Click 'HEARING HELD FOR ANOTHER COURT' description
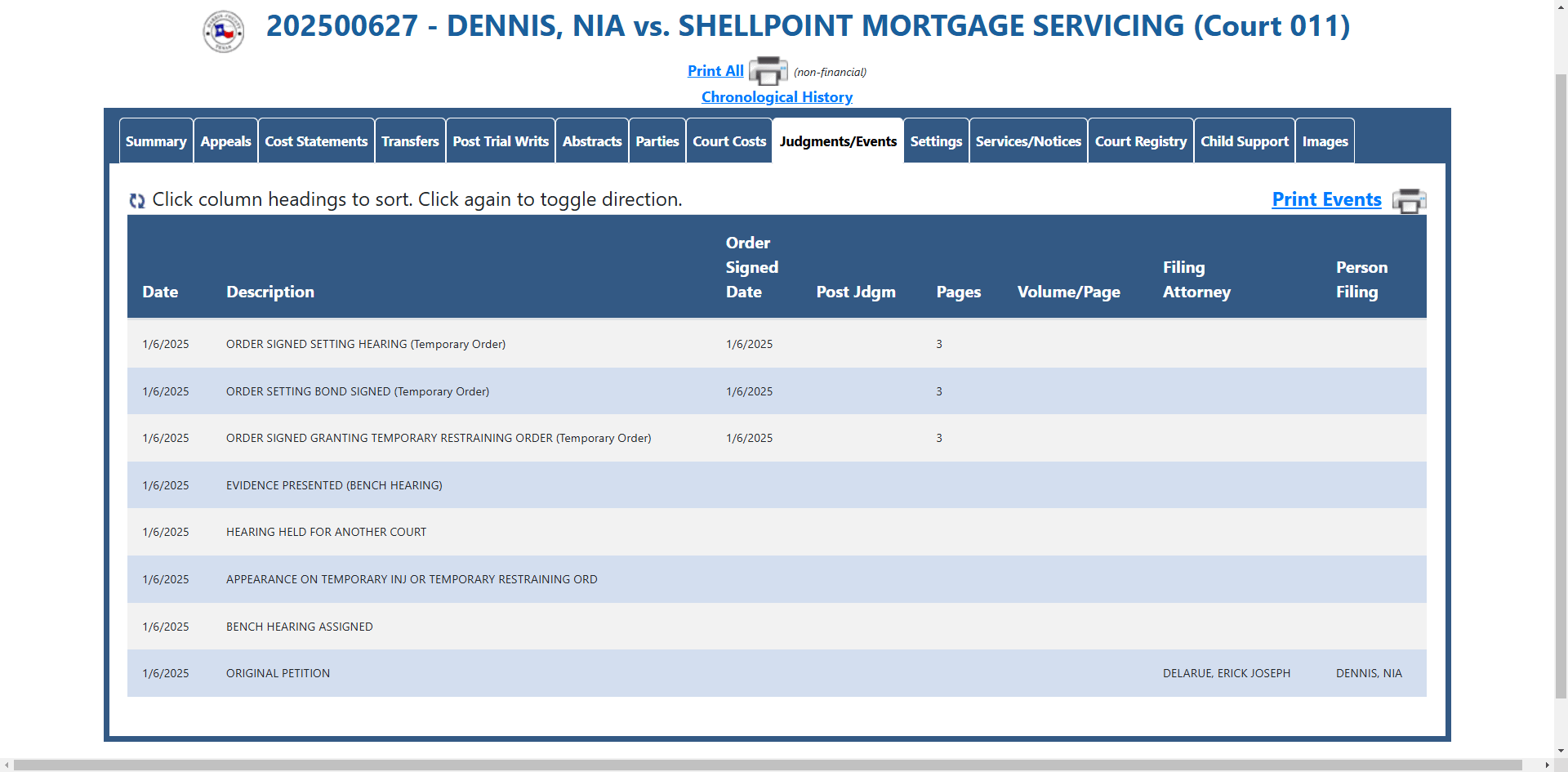 point(326,532)
